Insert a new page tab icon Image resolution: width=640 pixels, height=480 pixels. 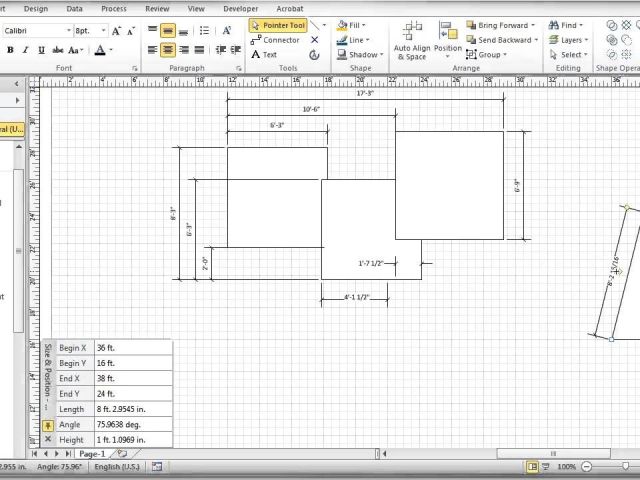pyautogui.click(x=122, y=454)
